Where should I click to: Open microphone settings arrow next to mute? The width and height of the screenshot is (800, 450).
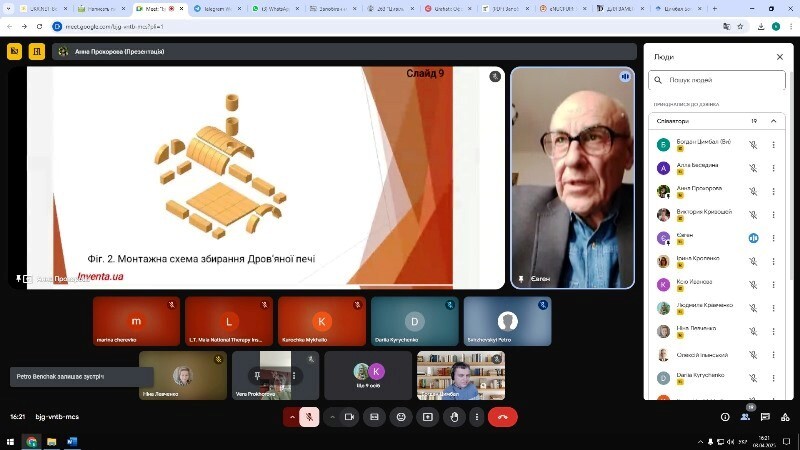(292, 417)
